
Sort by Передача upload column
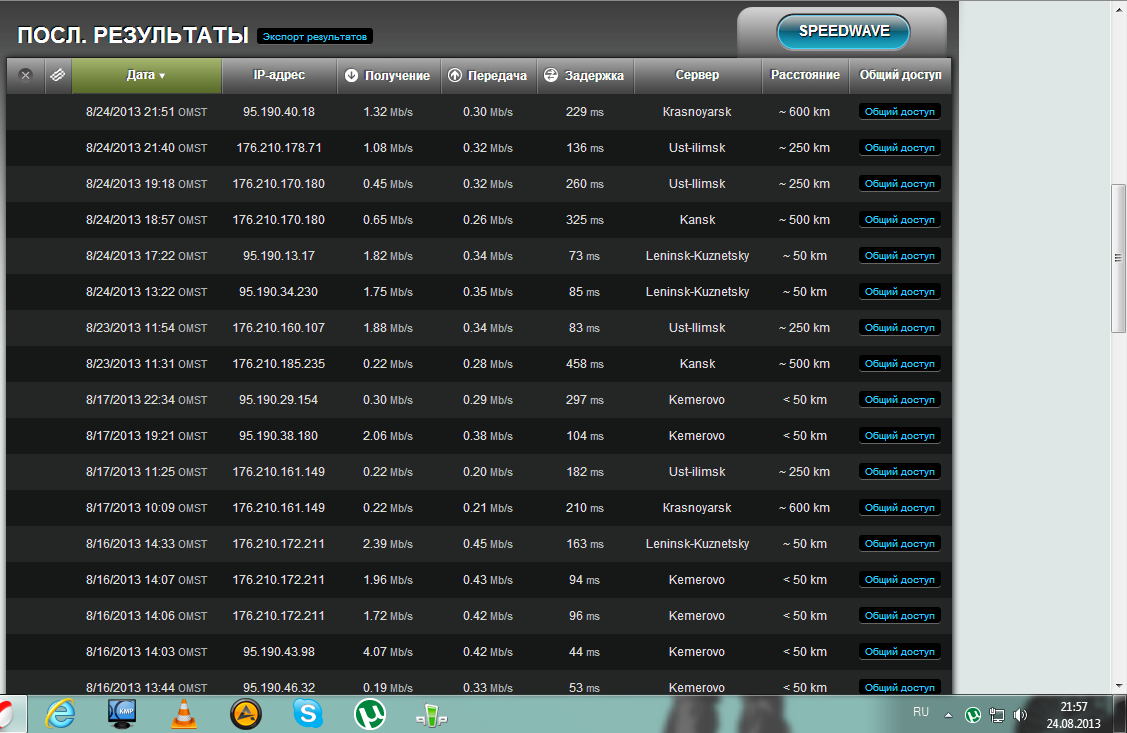tap(488, 75)
